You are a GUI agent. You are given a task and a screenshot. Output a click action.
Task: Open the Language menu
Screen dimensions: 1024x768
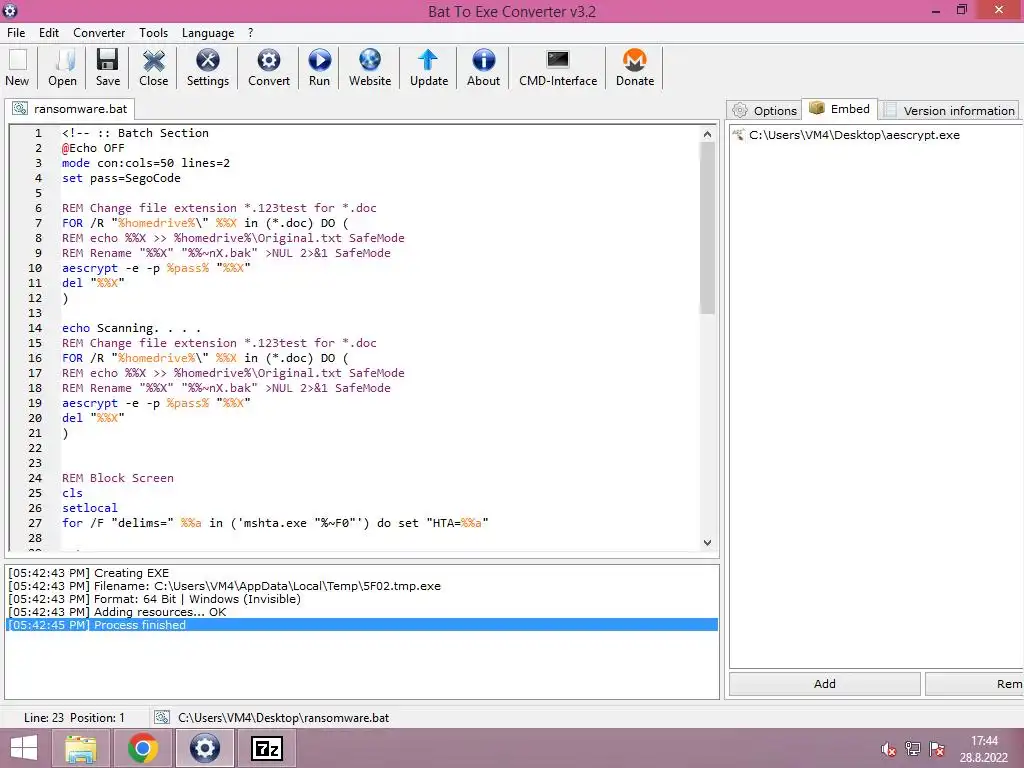(x=208, y=33)
